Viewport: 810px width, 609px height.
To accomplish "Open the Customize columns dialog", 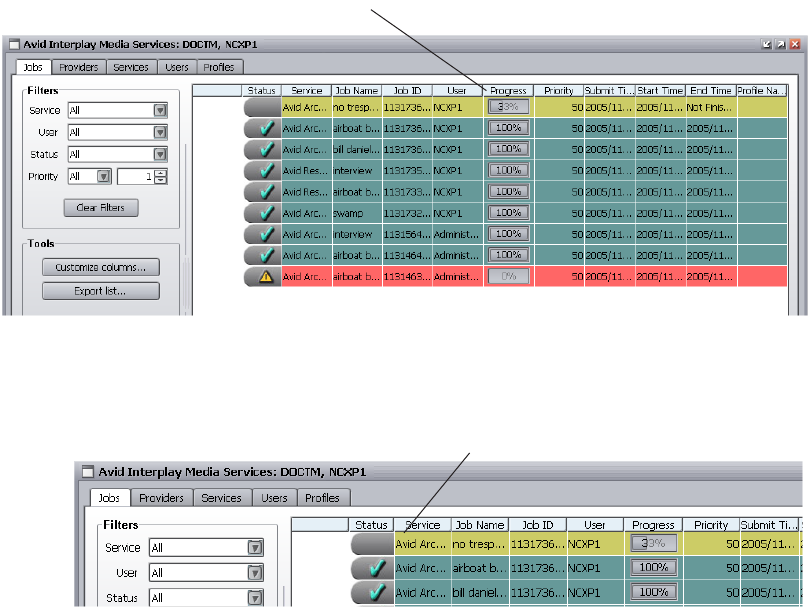I will click(101, 267).
